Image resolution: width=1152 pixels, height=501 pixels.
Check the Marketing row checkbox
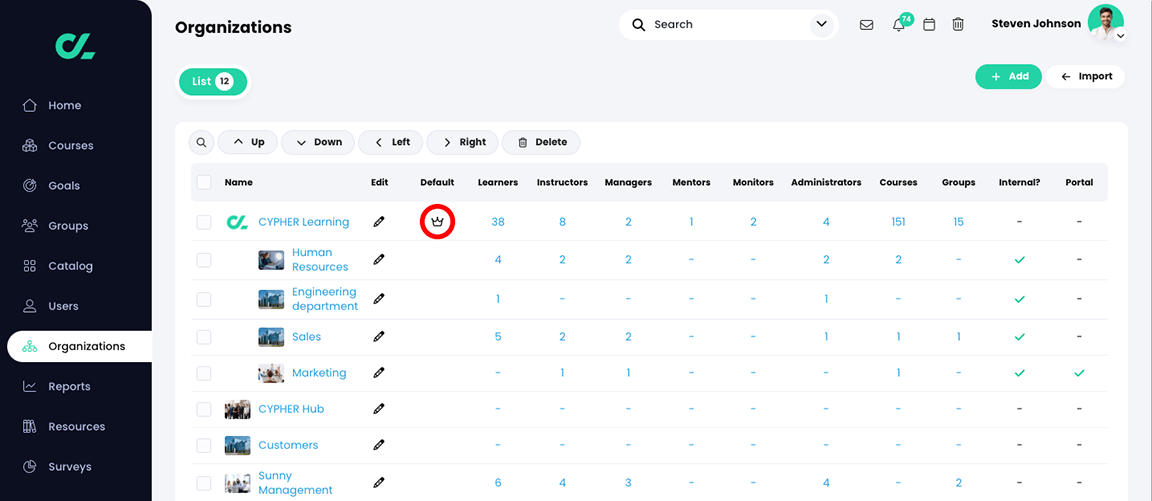204,373
